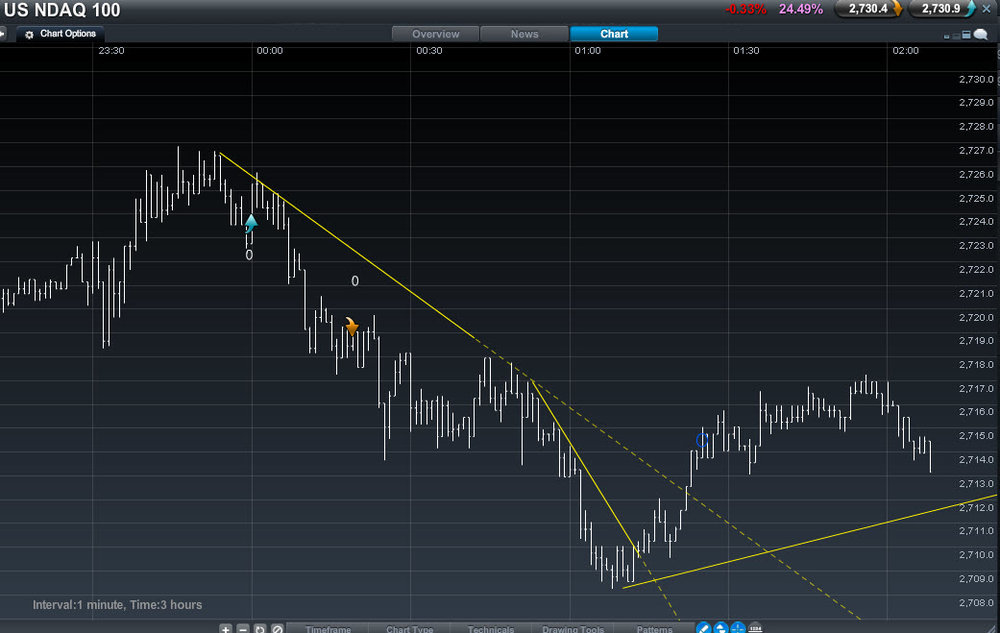Viewport: 1000px width, 633px height.
Task: Select the long solid yellow downtrend line
Action: point(346,245)
